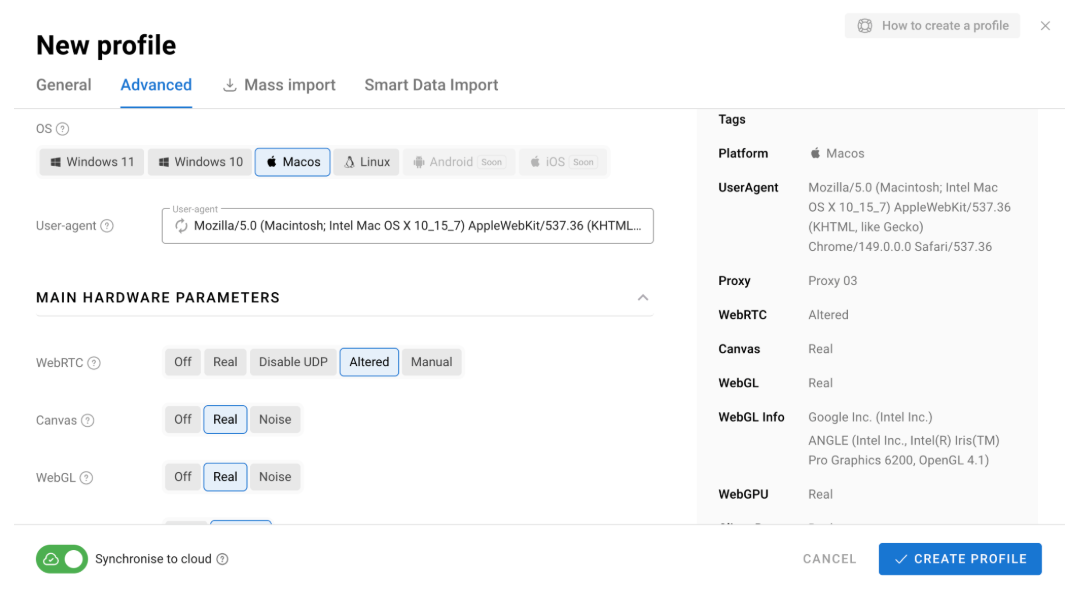Set Canvas to Noise
This screenshot has width=1065, height=597.
pos(275,420)
